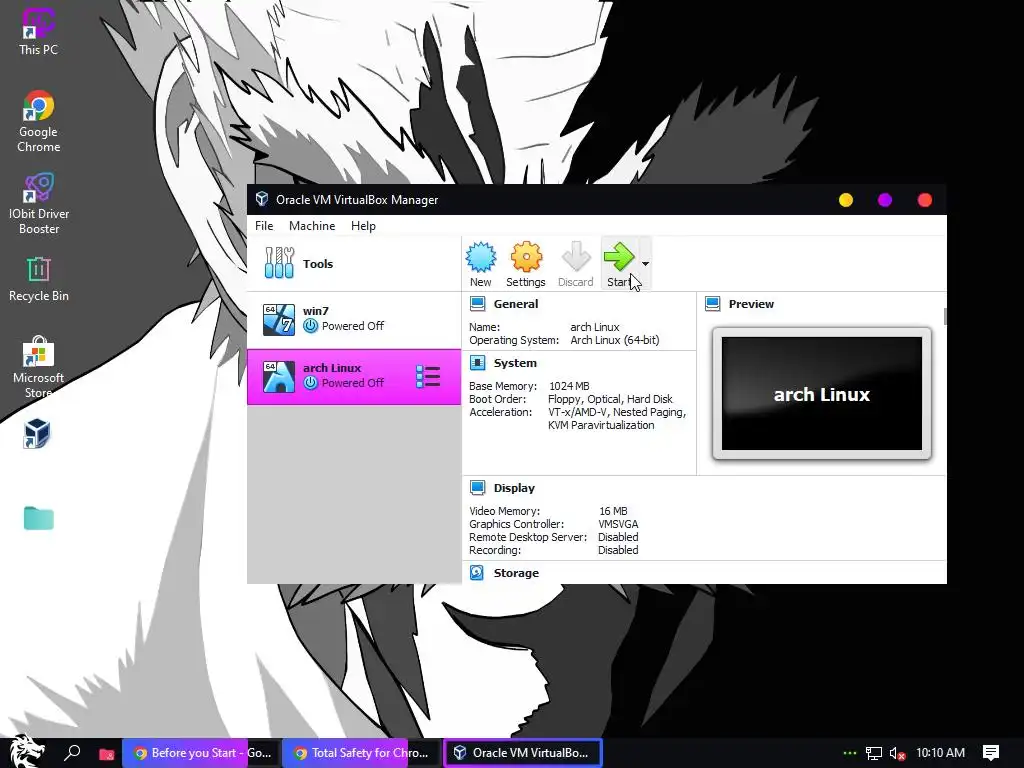Click the arch Linux Powered Off status icon
This screenshot has height=768, width=1024.
coord(310,382)
